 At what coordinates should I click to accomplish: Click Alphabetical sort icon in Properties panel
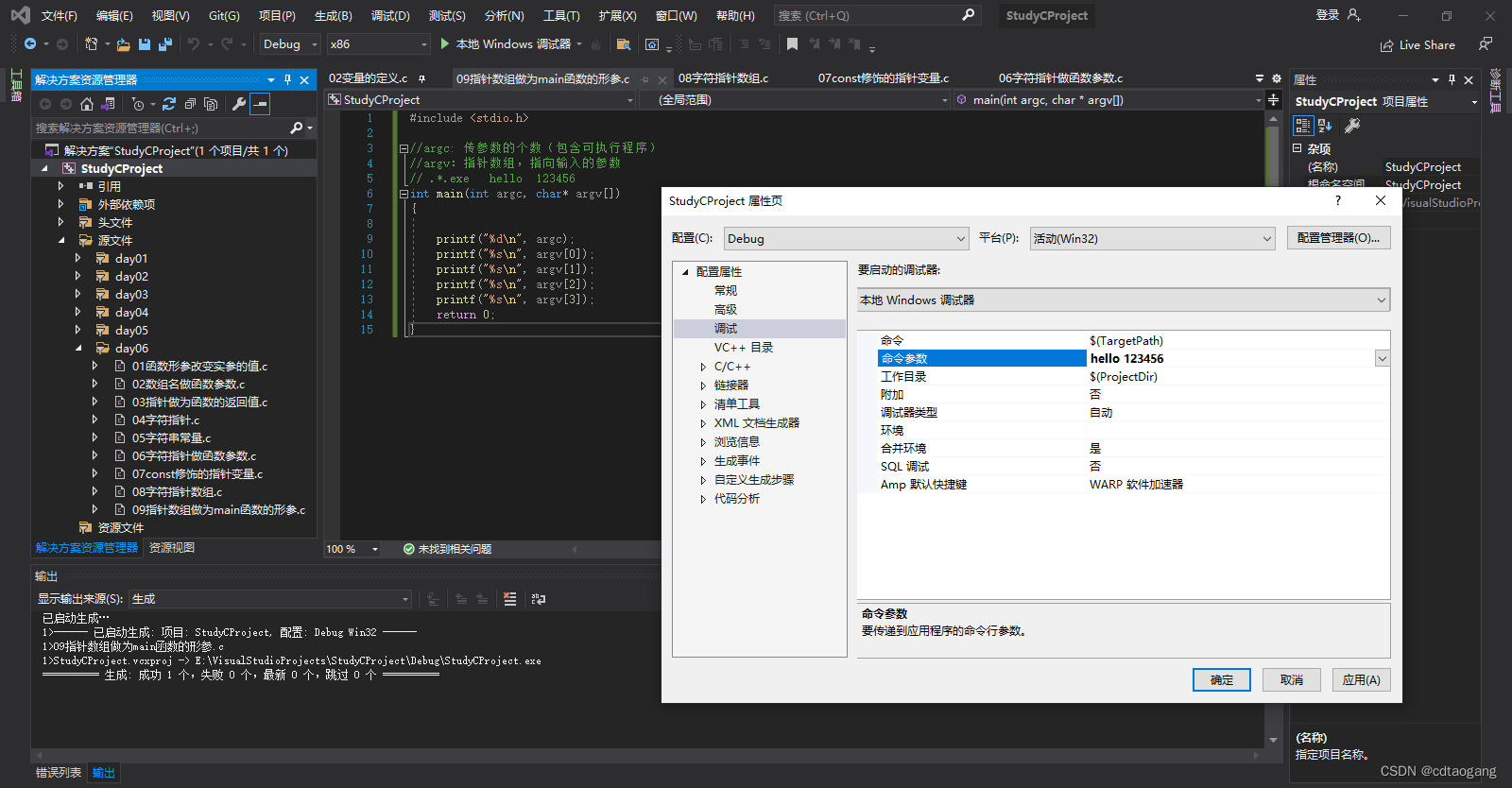tap(1325, 126)
